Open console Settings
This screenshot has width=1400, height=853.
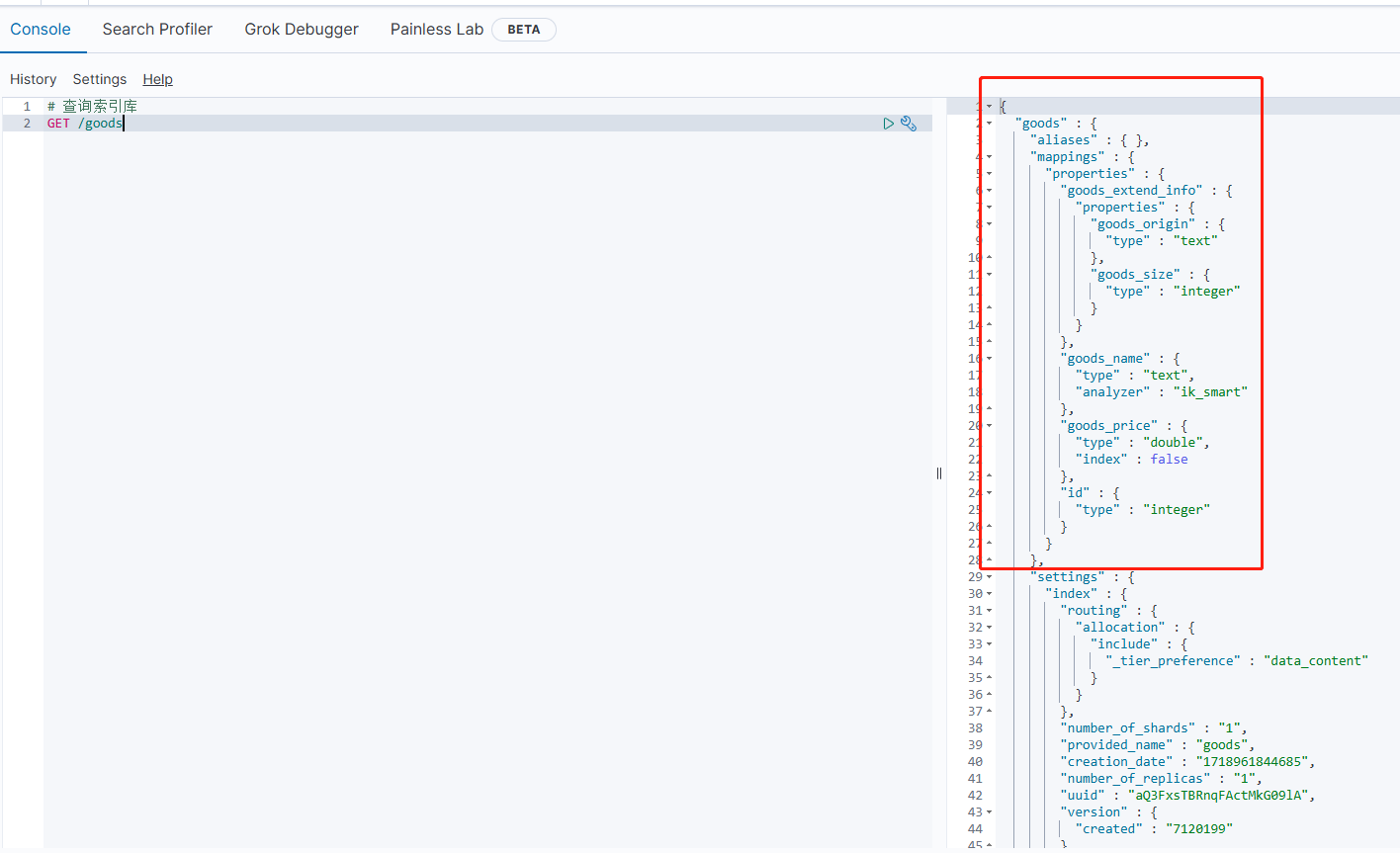click(x=100, y=79)
